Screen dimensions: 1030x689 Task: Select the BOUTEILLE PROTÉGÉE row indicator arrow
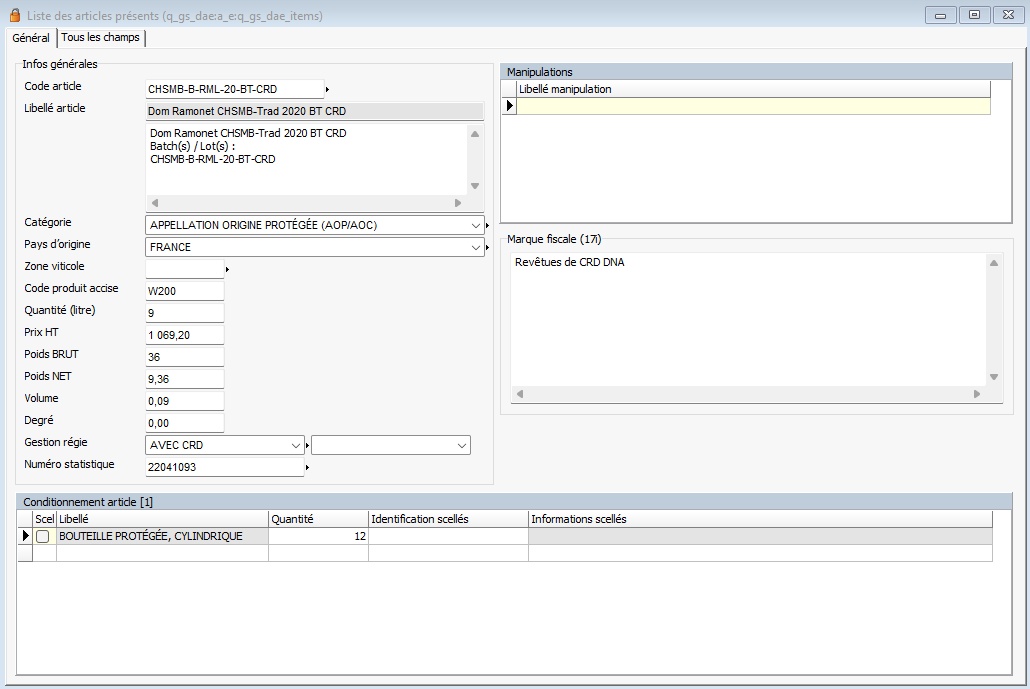(25, 536)
